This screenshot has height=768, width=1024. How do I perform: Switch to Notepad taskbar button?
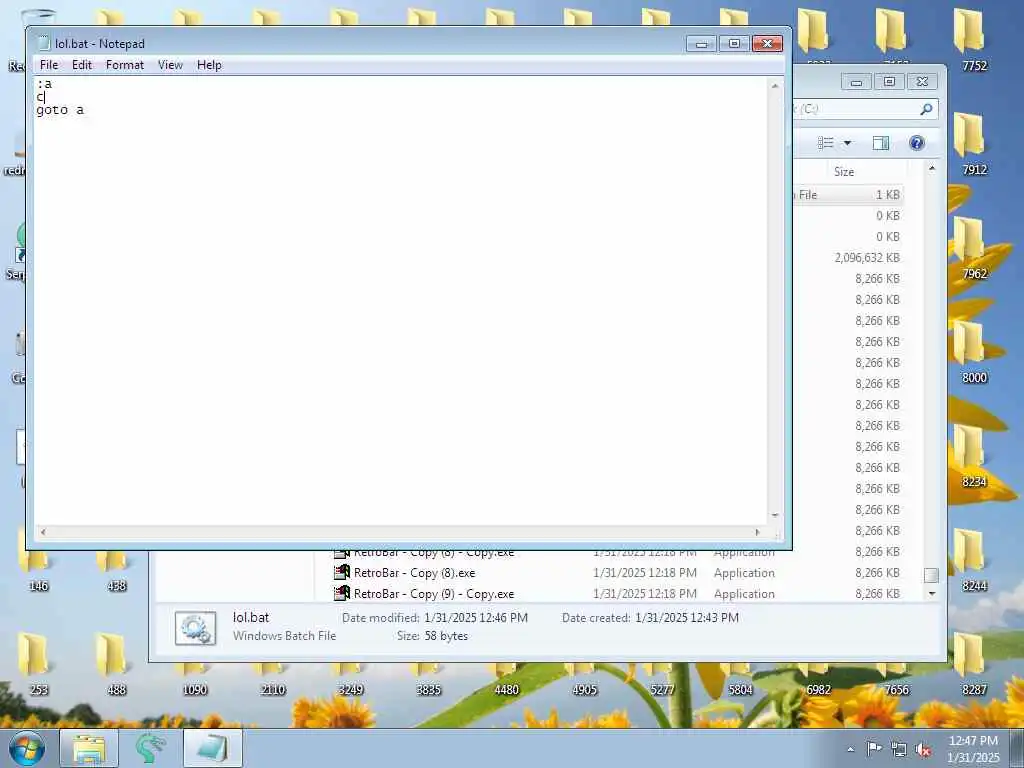(x=213, y=748)
